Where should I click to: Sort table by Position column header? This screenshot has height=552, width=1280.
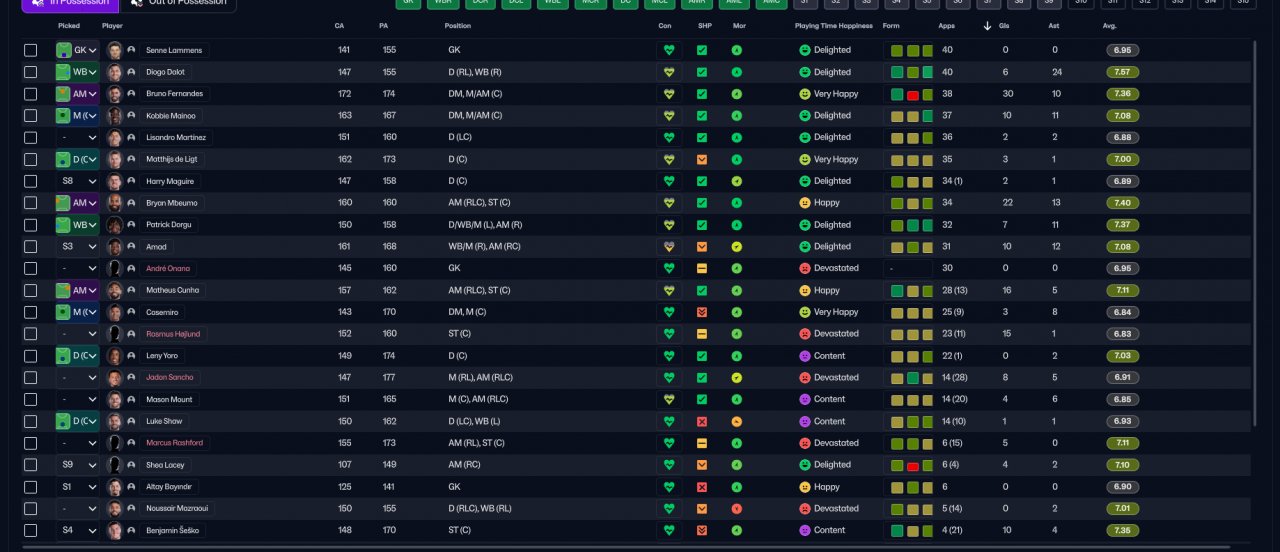(458, 26)
